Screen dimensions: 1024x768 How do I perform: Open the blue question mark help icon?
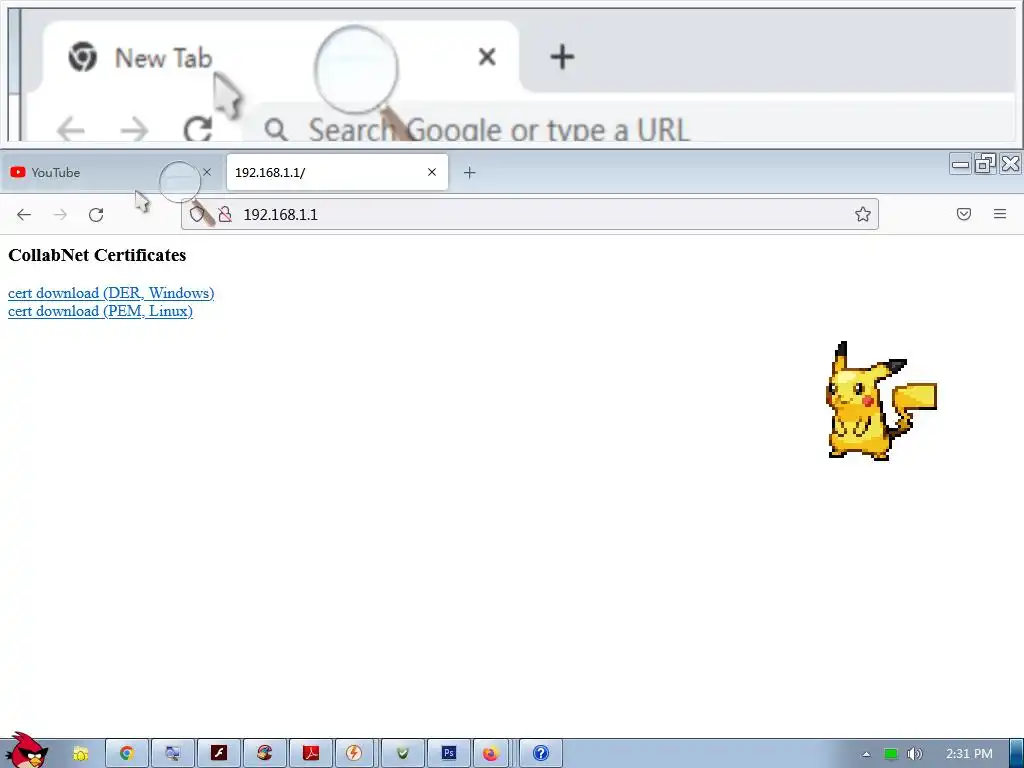pos(541,754)
